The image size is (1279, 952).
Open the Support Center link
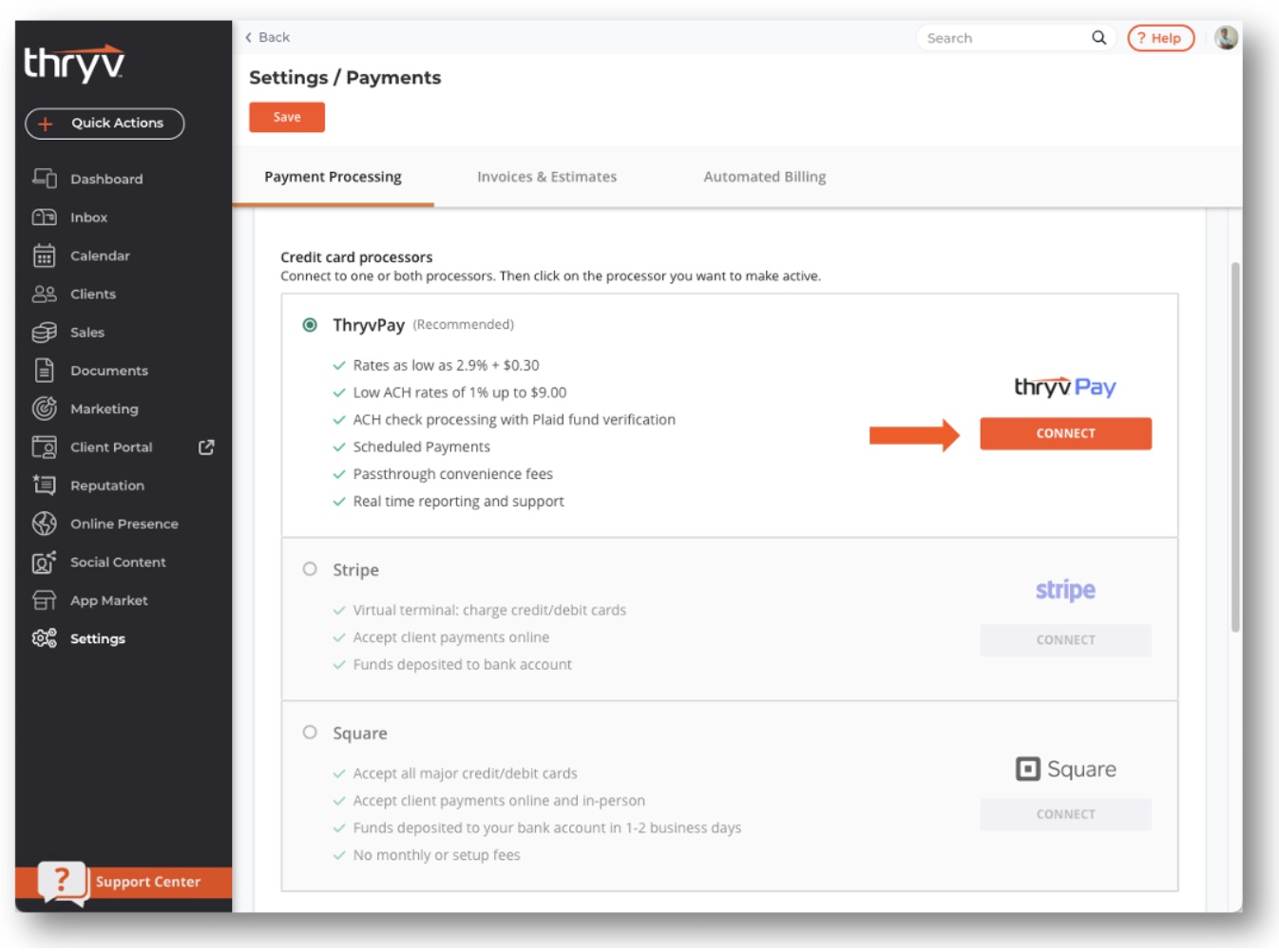point(147,882)
